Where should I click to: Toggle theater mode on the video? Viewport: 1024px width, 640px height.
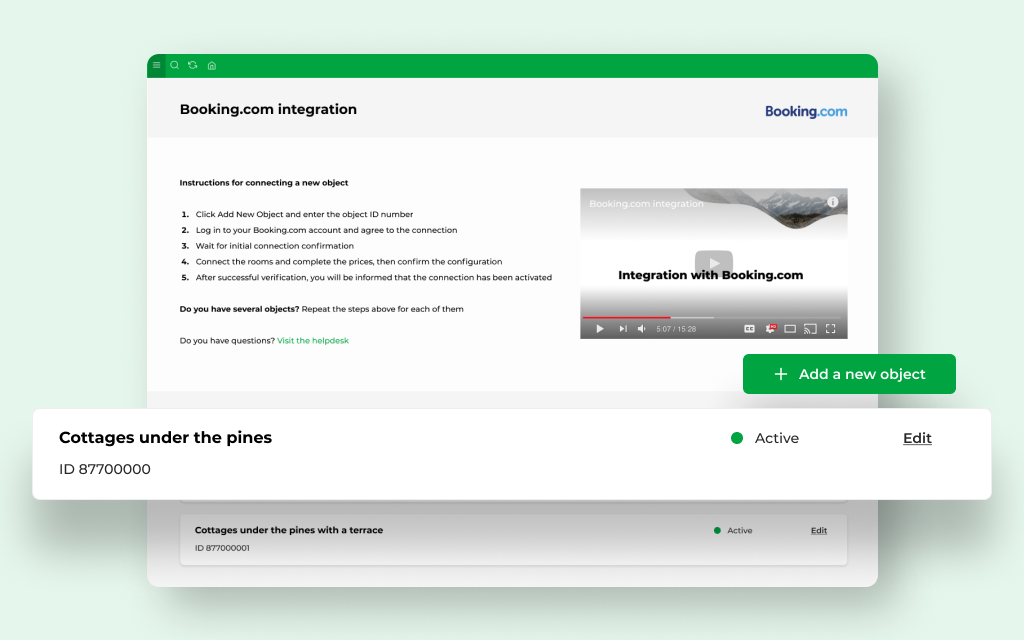point(790,328)
